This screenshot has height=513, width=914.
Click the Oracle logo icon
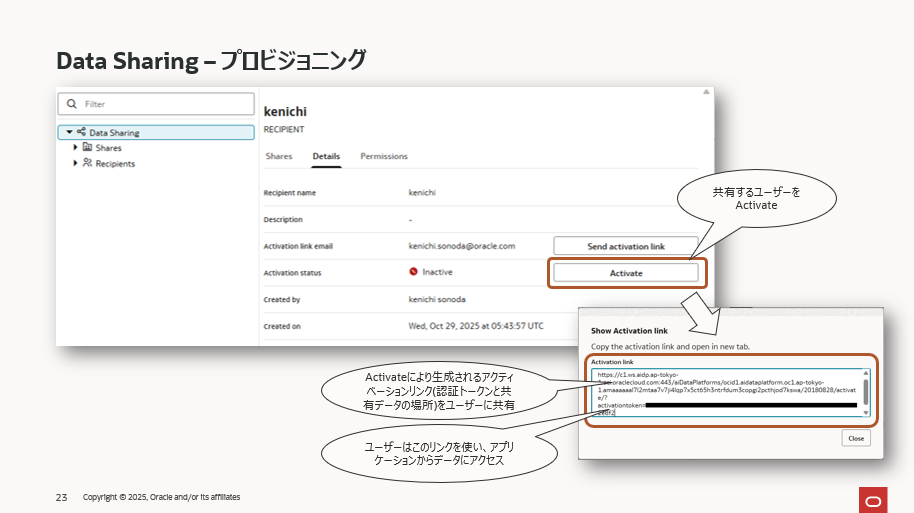click(x=873, y=500)
